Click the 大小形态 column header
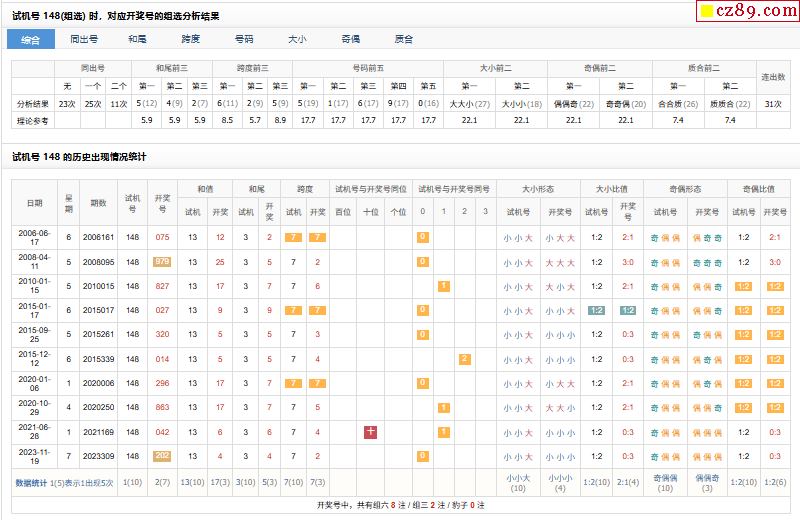This screenshot has height=520, width=800. pyautogui.click(x=538, y=189)
